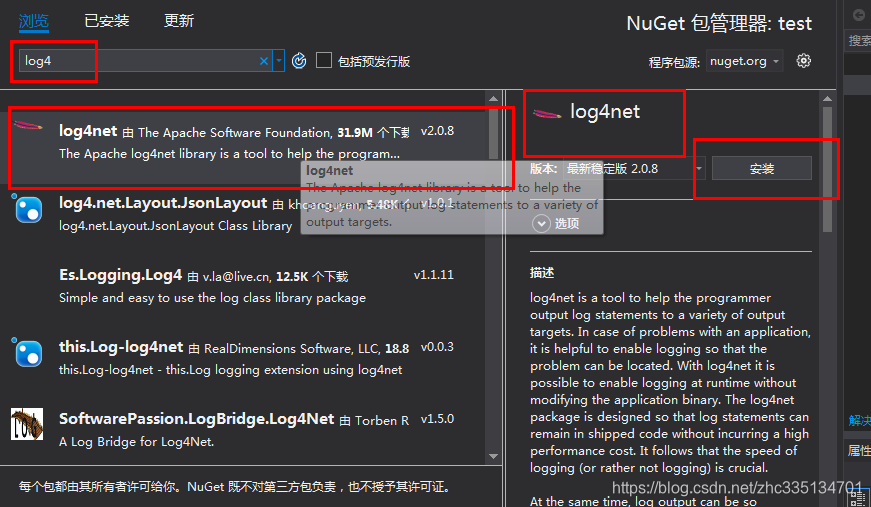The height and width of the screenshot is (507, 871).
Task: Click the this.Log-log4net package icon
Action: pos(28,353)
